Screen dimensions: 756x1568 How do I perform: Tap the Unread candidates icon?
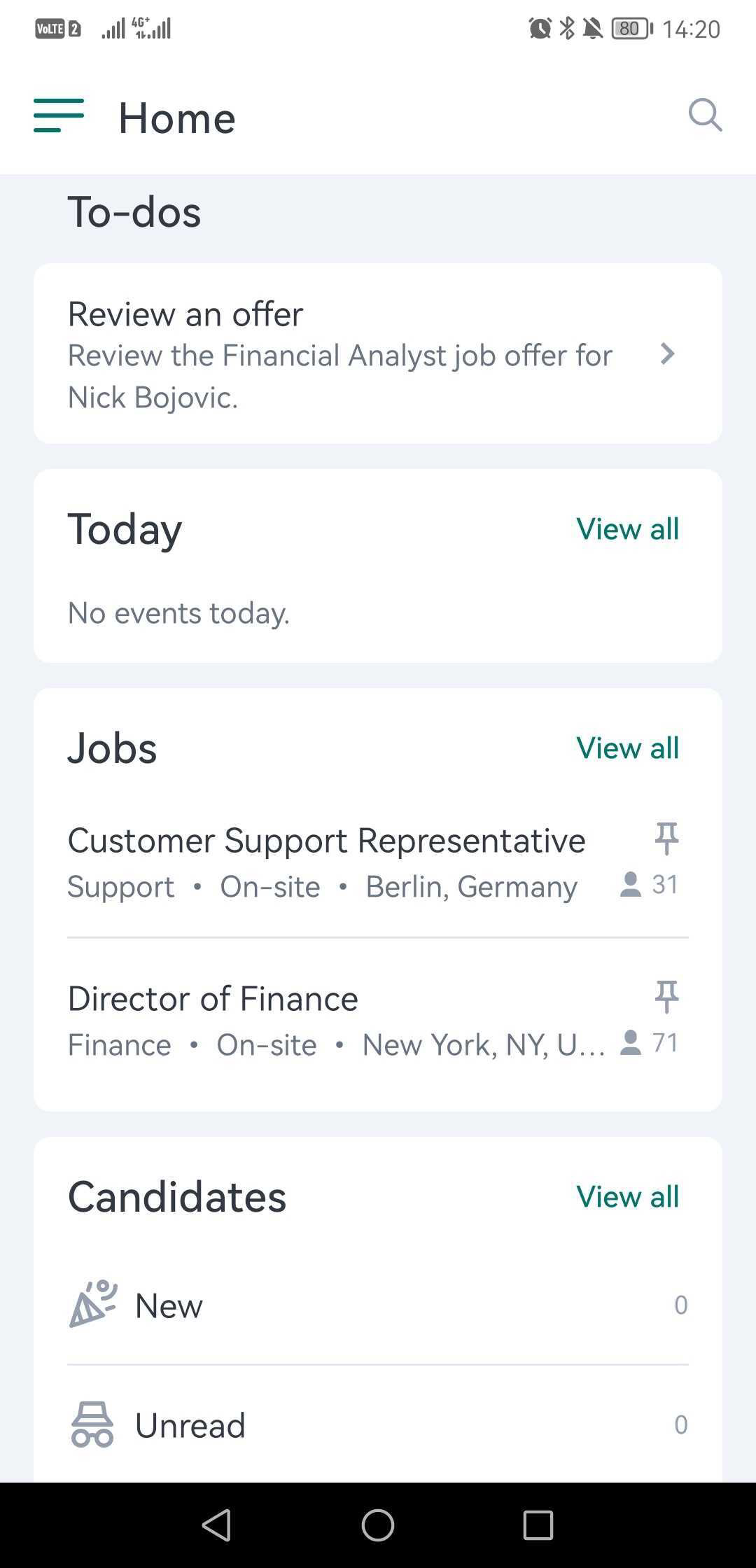click(92, 1424)
